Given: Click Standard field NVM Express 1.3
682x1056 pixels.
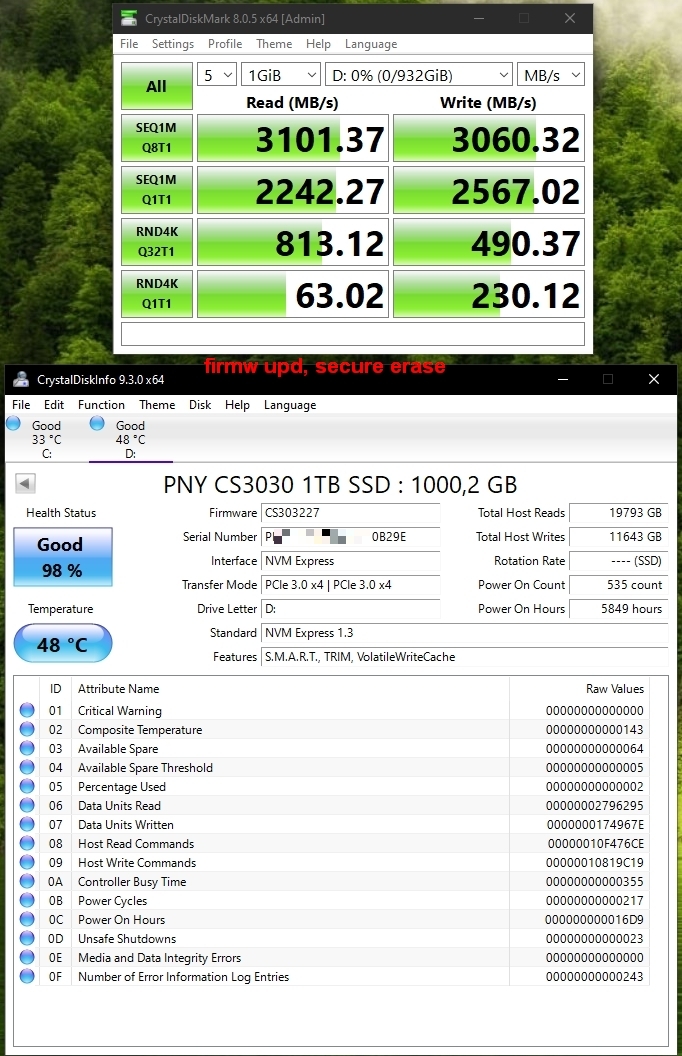Looking at the screenshot, I should click(465, 632).
